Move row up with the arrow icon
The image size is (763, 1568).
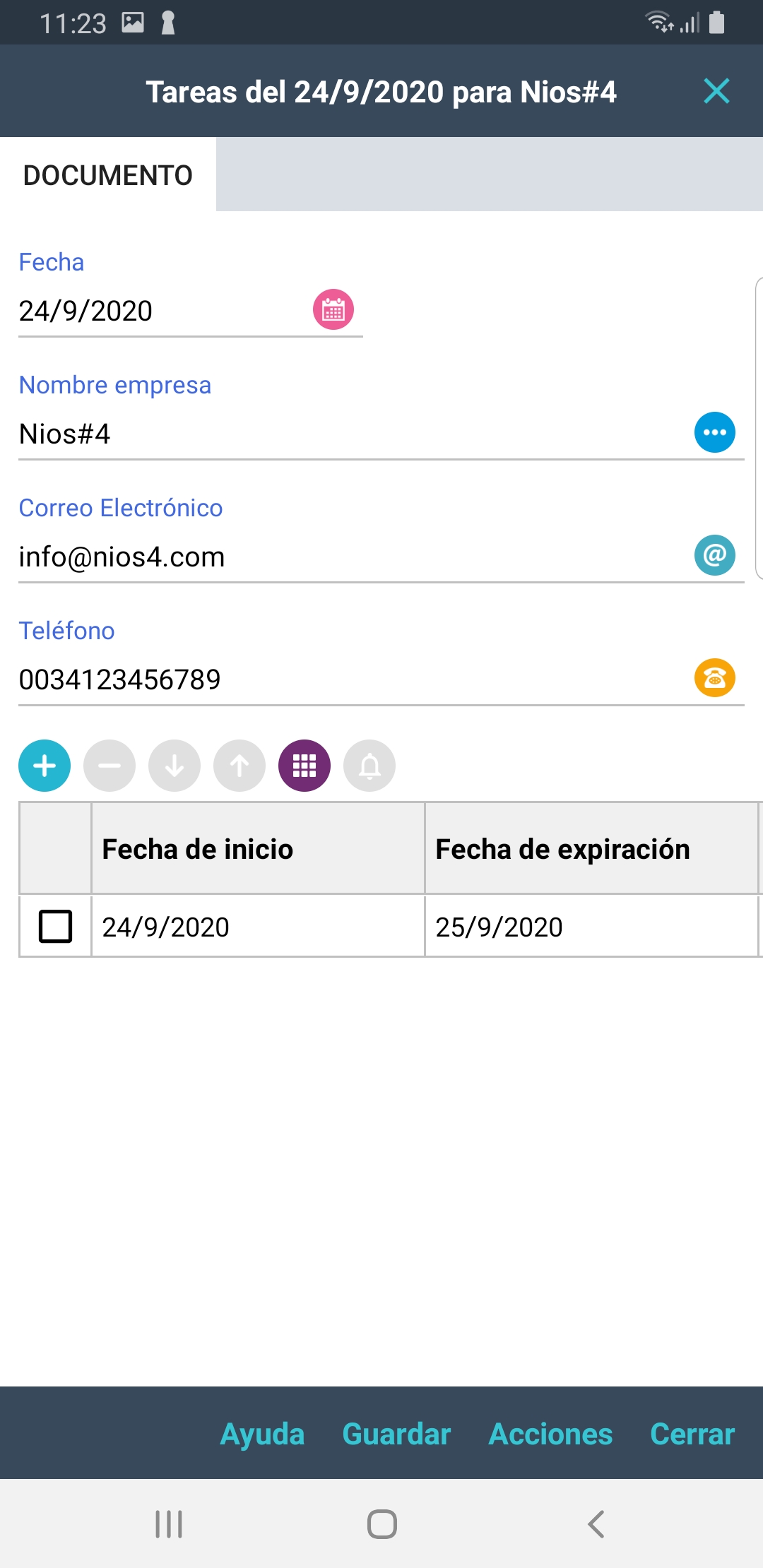click(239, 766)
